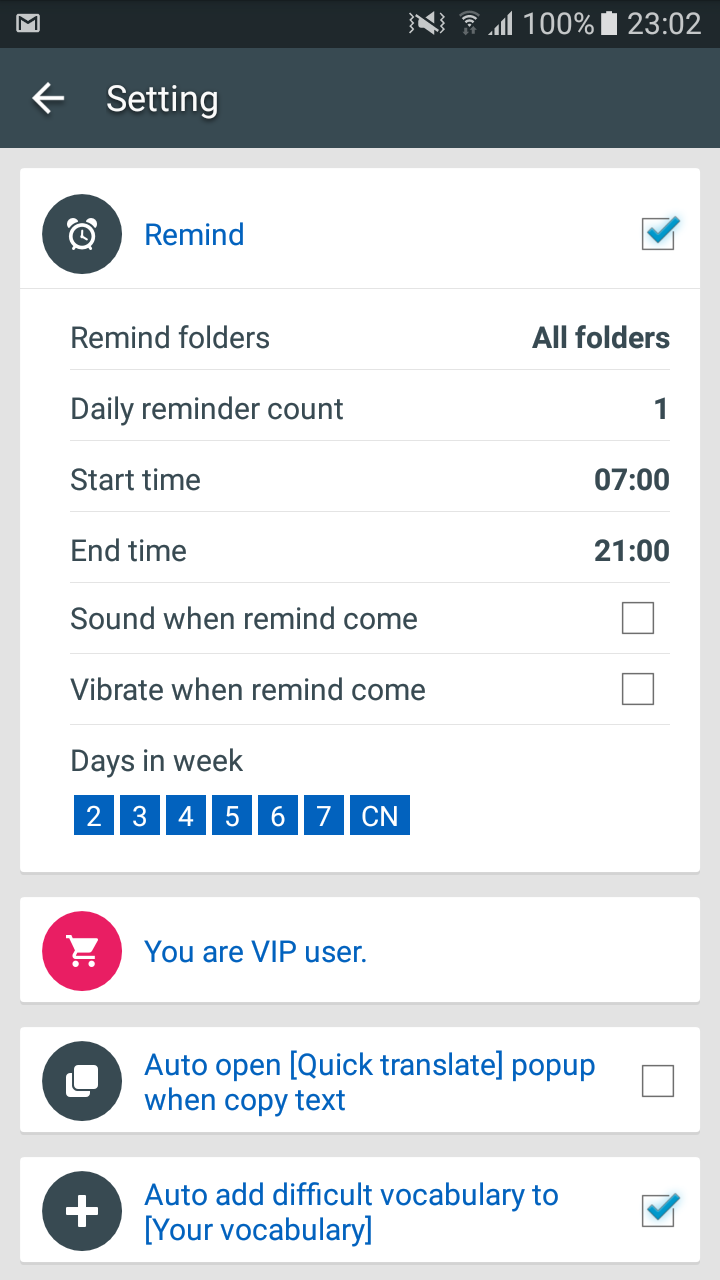Tap the pink shopping cart icon

[82, 952]
